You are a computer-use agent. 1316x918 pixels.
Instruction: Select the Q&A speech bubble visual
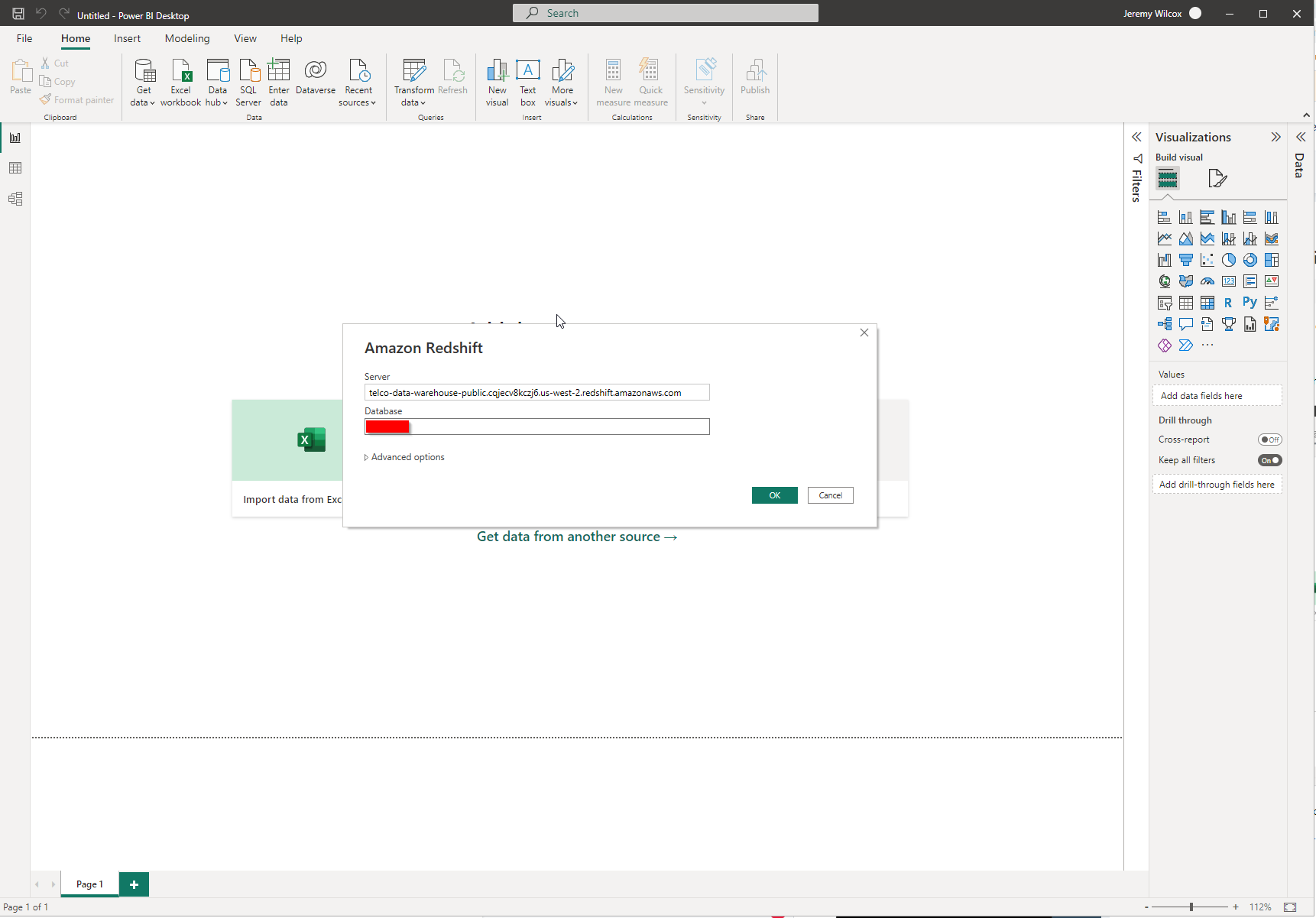pyautogui.click(x=1185, y=324)
